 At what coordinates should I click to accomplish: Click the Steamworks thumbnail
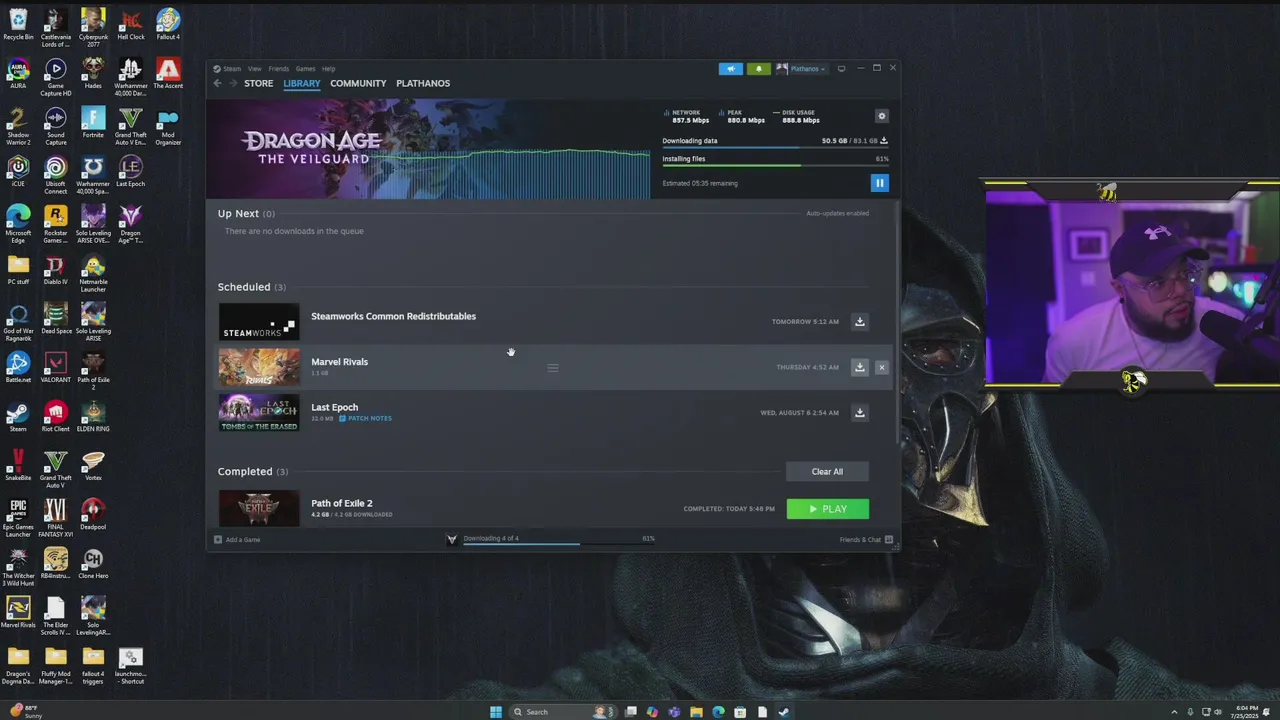point(259,322)
